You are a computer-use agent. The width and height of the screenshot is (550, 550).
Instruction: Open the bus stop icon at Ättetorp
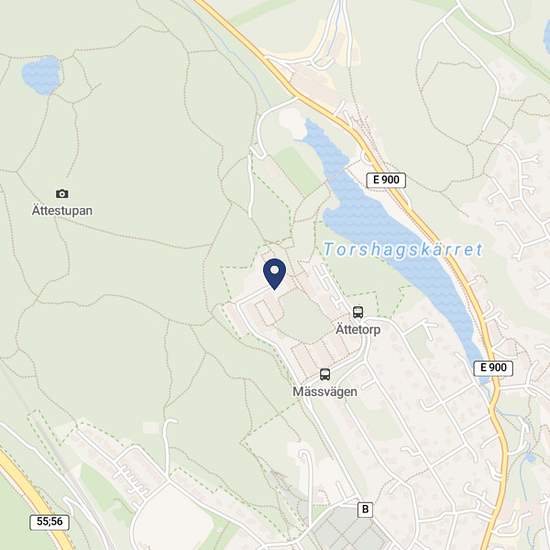[358, 312]
